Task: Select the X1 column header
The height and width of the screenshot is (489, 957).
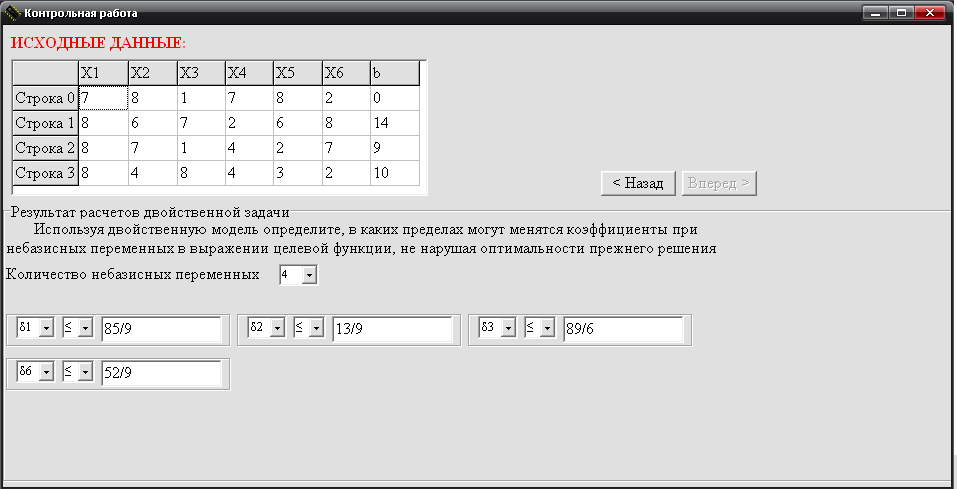Action: (x=103, y=73)
